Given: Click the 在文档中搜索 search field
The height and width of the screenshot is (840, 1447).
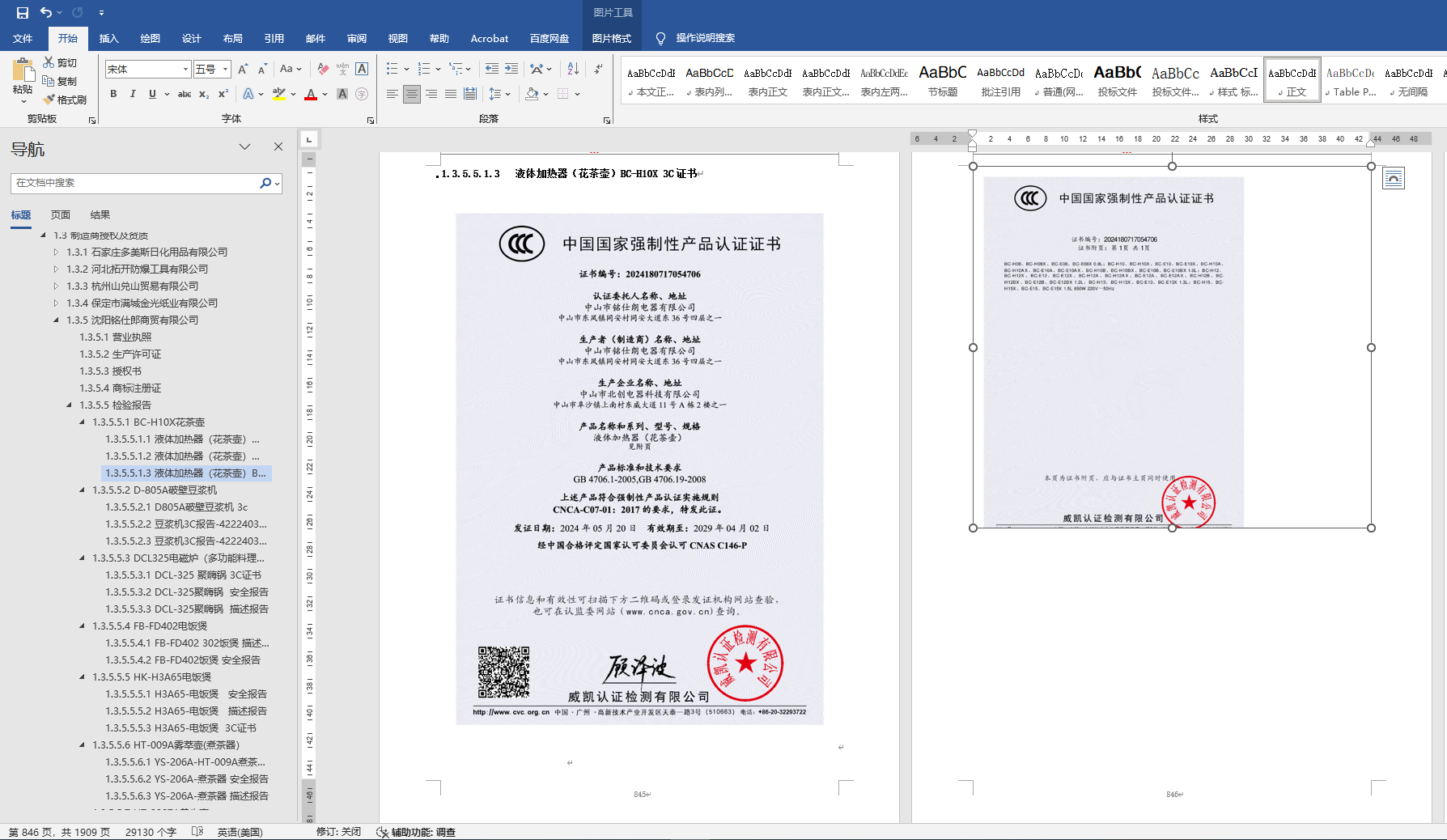Looking at the screenshot, I should click(x=134, y=183).
